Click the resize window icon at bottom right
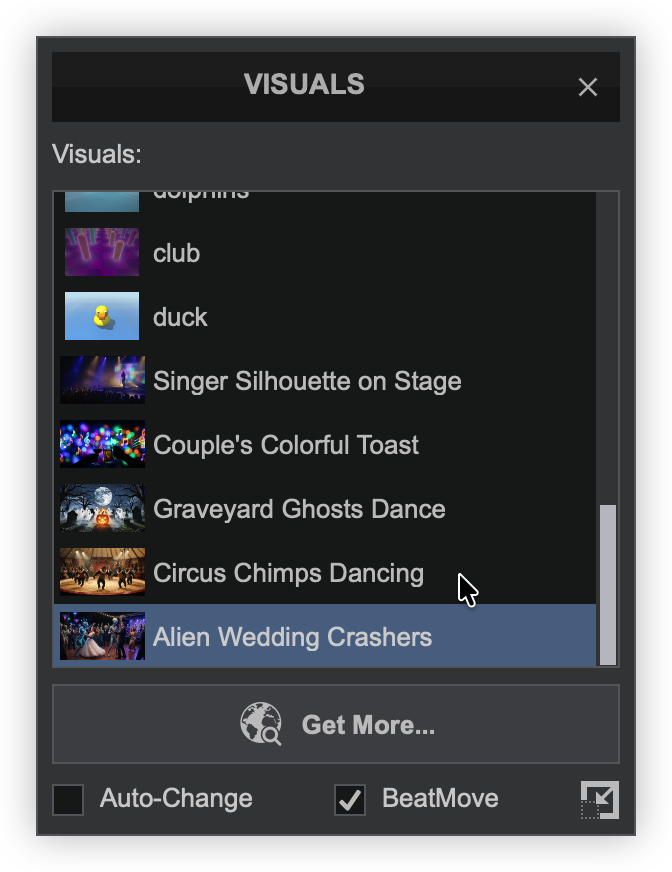This screenshot has width=672, height=872. [600, 800]
